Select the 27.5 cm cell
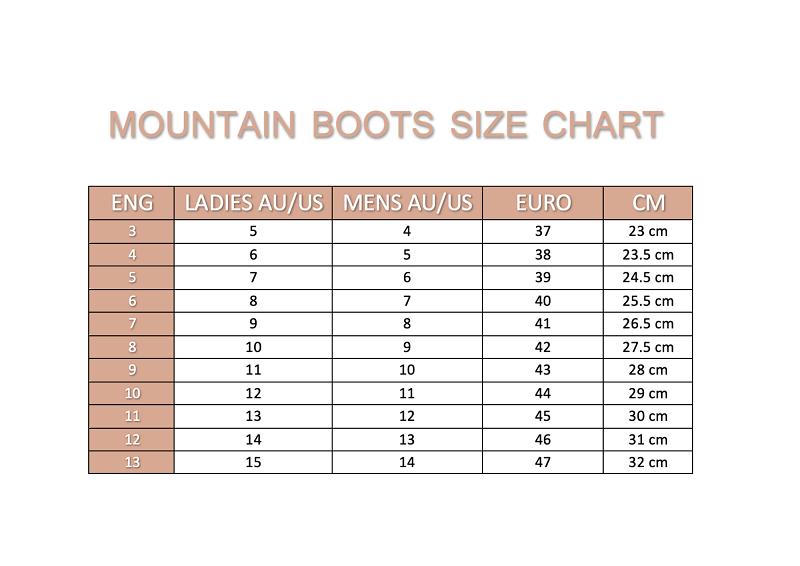800x566 pixels. (x=648, y=347)
